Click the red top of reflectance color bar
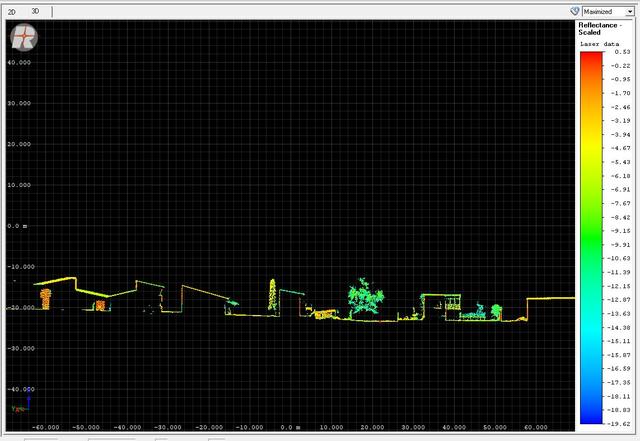The height and width of the screenshot is (441, 640). coord(591,58)
